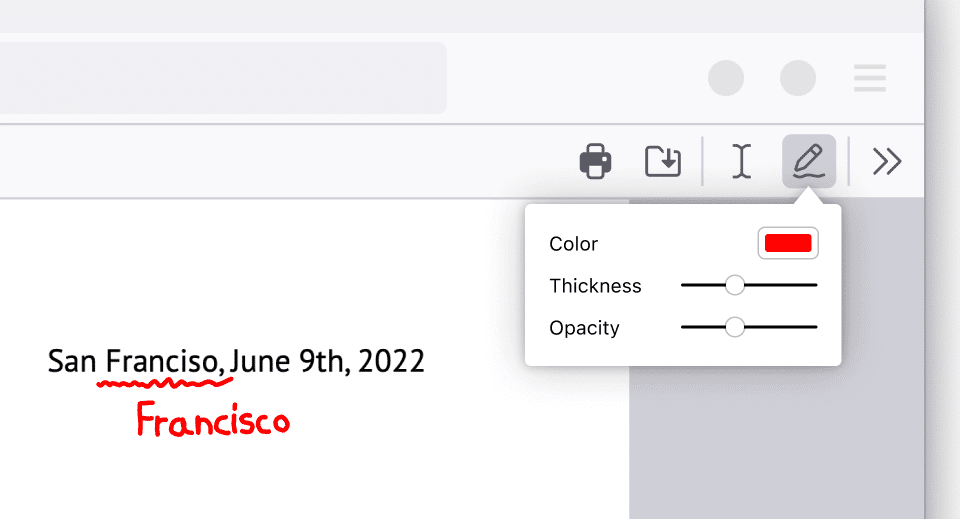
Task: Click the Print icon in the PDF toolbar
Action: click(595, 161)
